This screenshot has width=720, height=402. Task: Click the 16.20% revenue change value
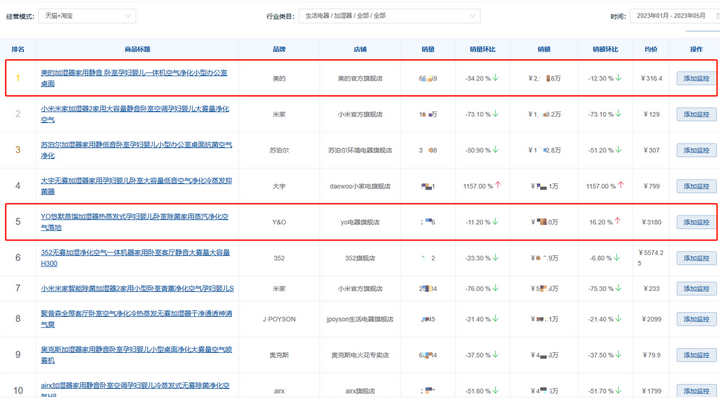pyautogui.click(x=601, y=222)
